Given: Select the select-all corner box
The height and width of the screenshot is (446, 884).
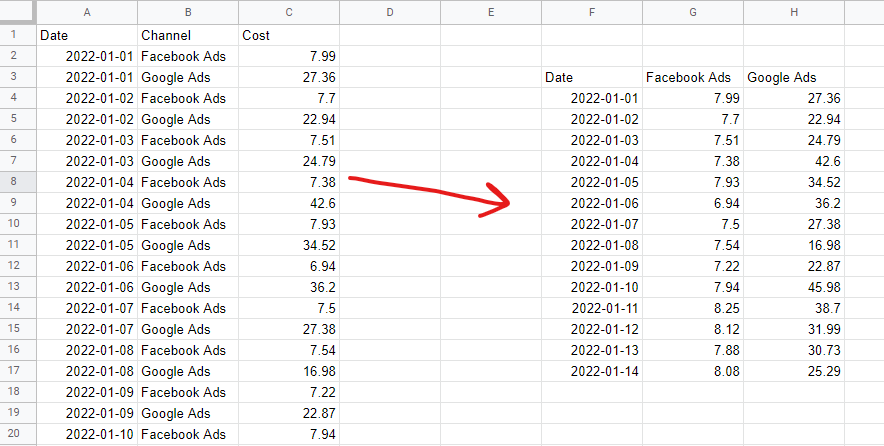Looking at the screenshot, I should 18,12.
